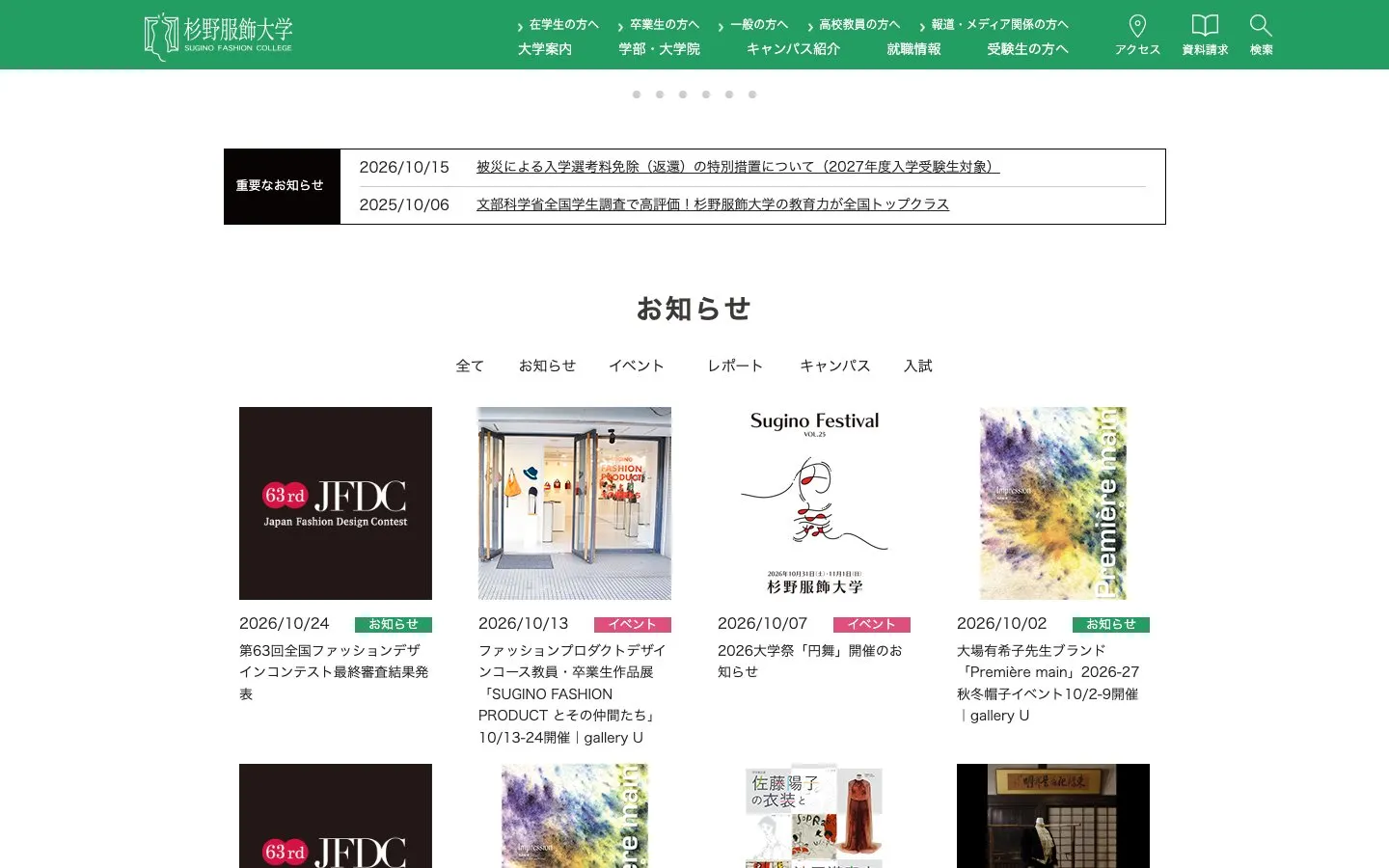Select the fifth carousel dot
Screen dimensions: 1389x868
(x=729, y=95)
